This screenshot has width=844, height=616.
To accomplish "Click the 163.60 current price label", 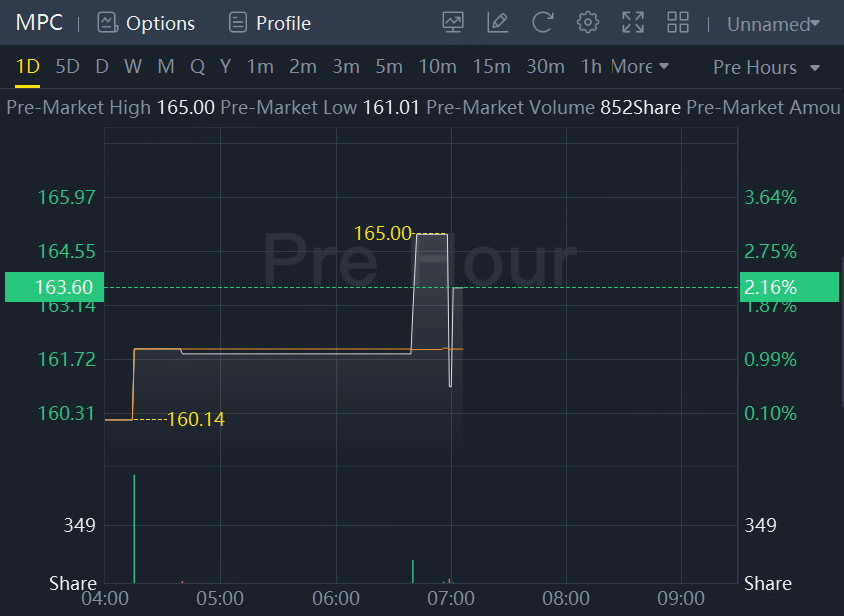I will coord(63,287).
